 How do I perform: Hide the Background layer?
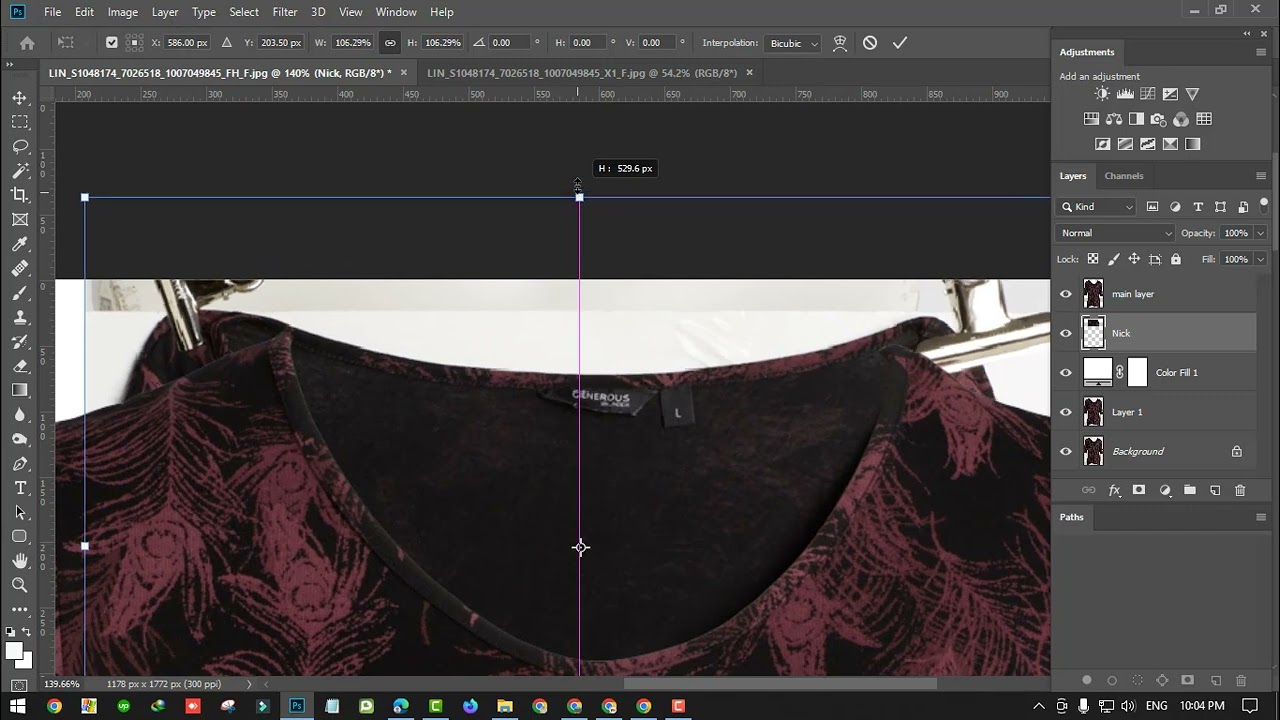pyautogui.click(x=1066, y=451)
